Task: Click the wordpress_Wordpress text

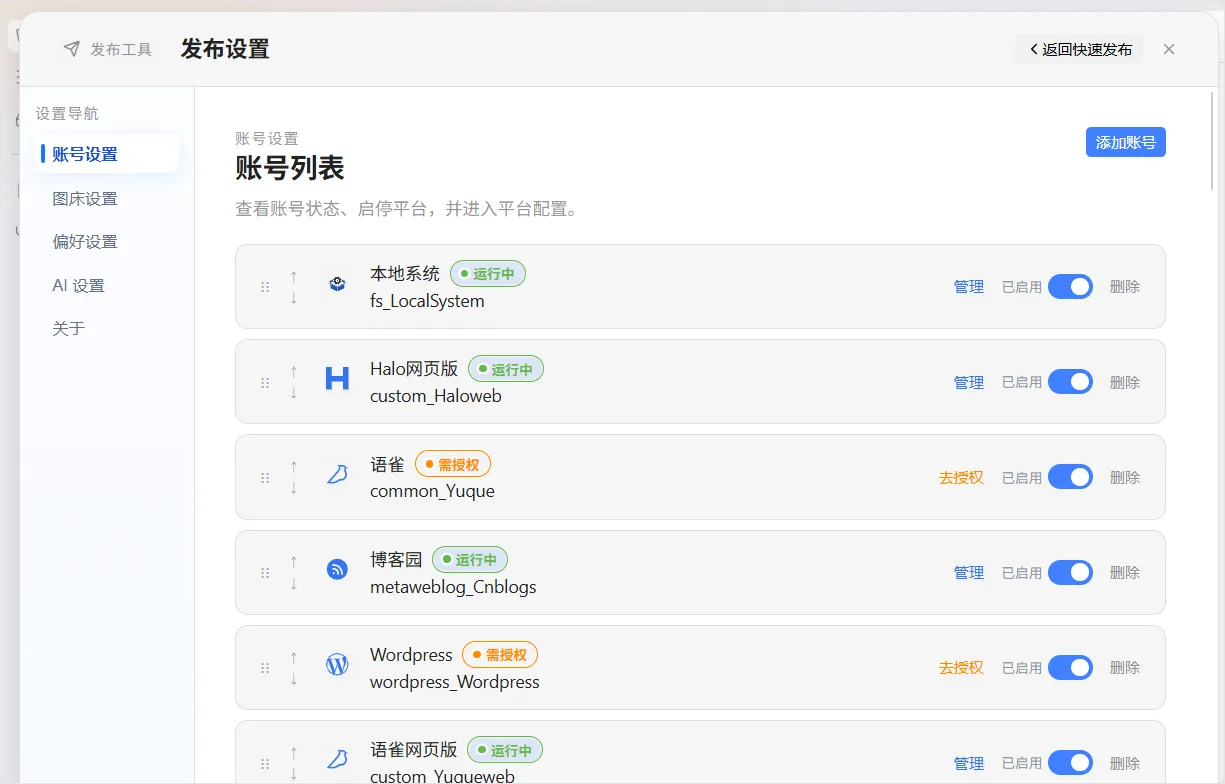Action: click(455, 682)
